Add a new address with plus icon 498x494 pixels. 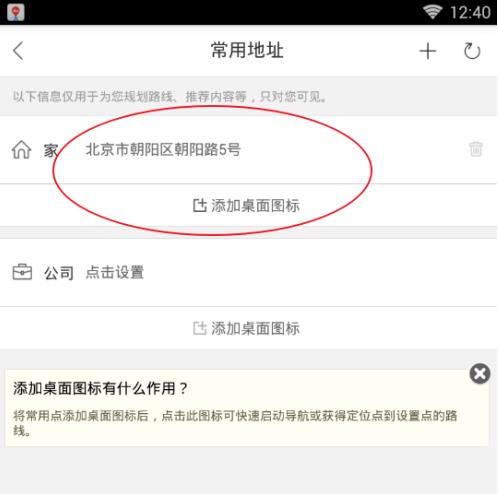tap(428, 51)
